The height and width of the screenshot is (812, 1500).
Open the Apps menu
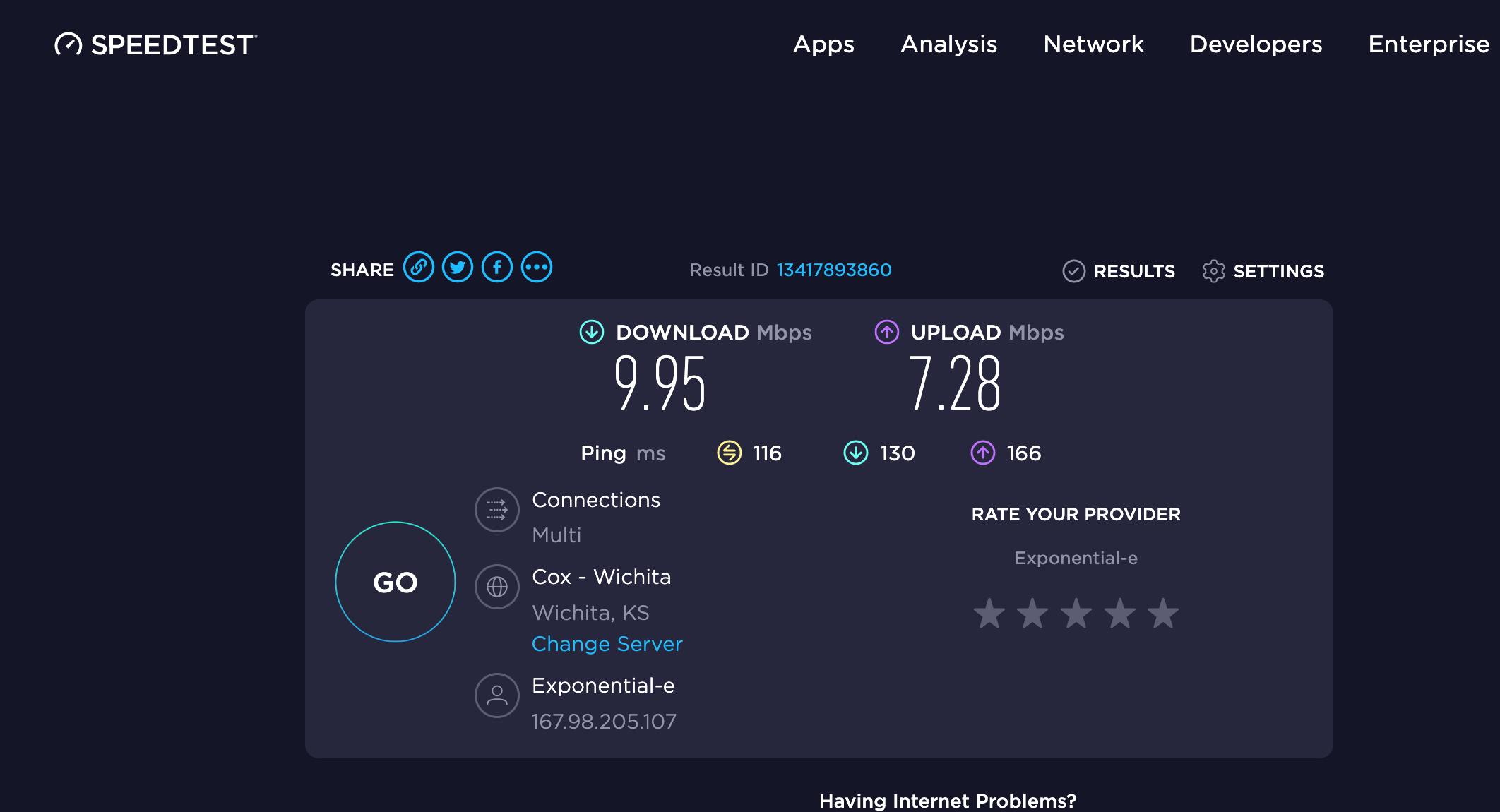pos(823,44)
